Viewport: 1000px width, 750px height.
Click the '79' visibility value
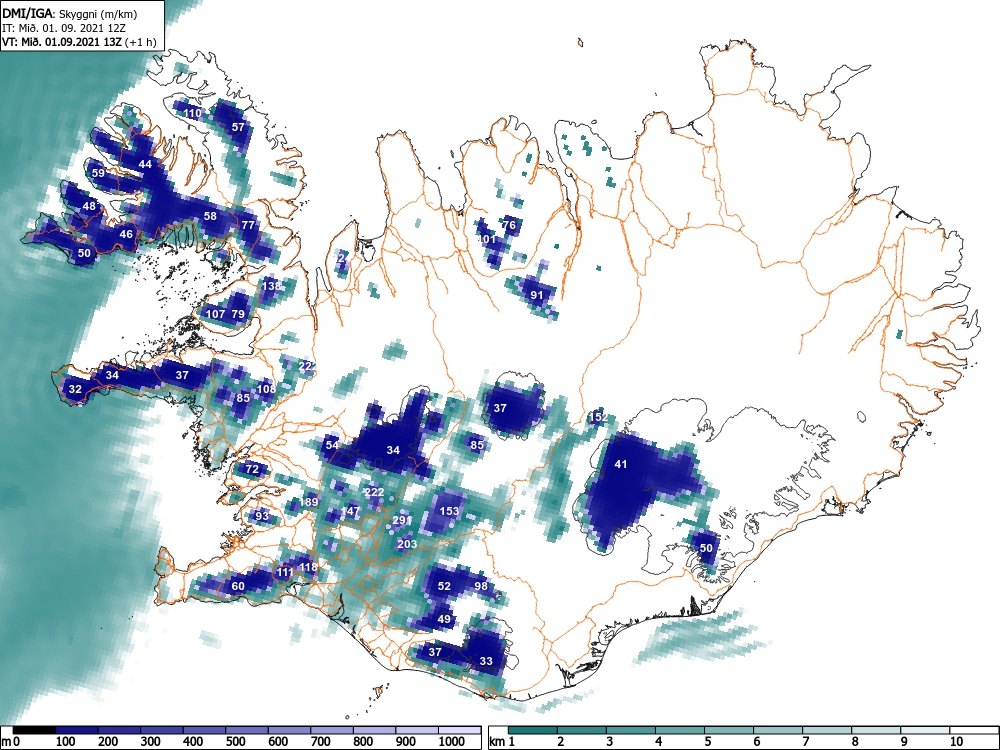[x=238, y=314]
